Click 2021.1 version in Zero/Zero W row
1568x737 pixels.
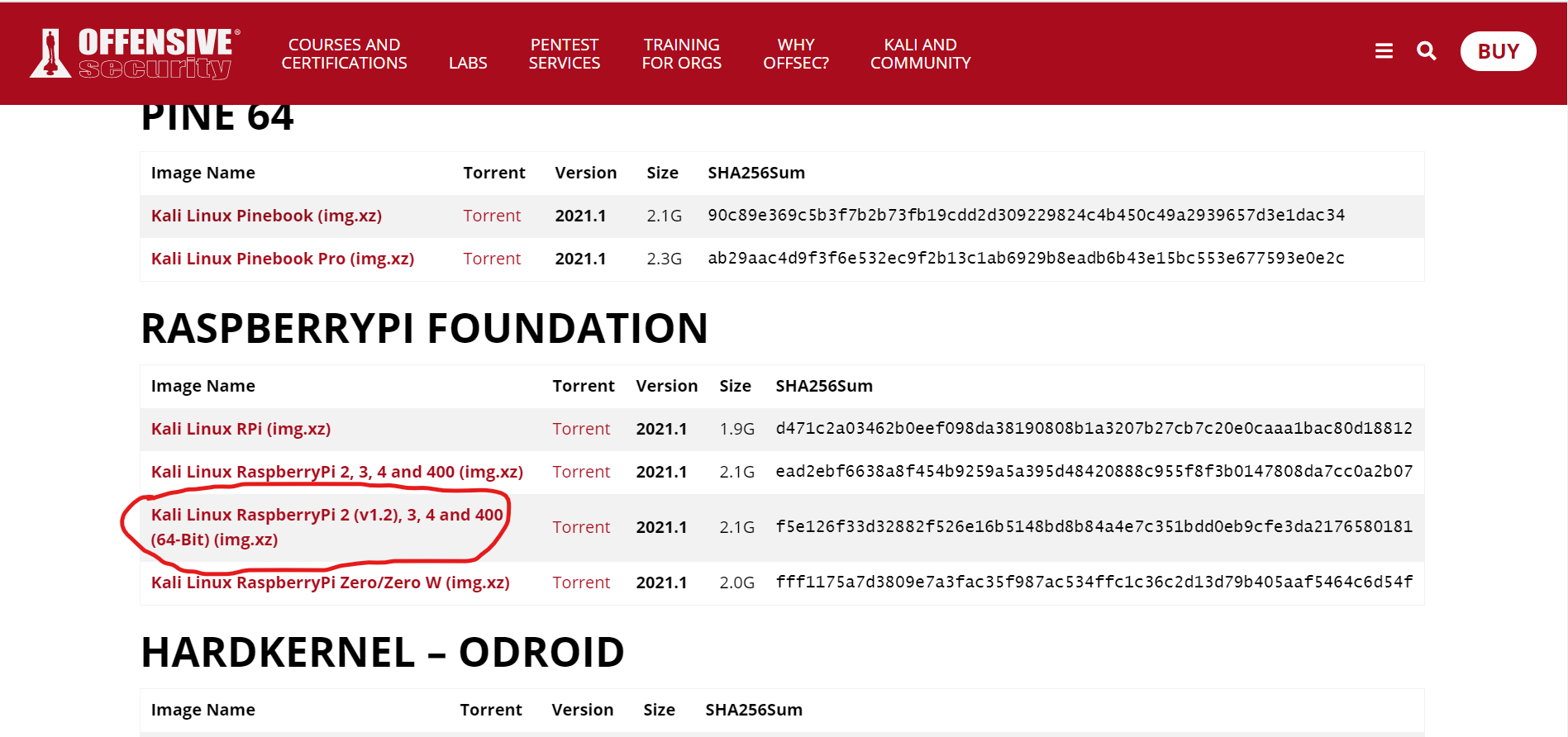click(661, 582)
